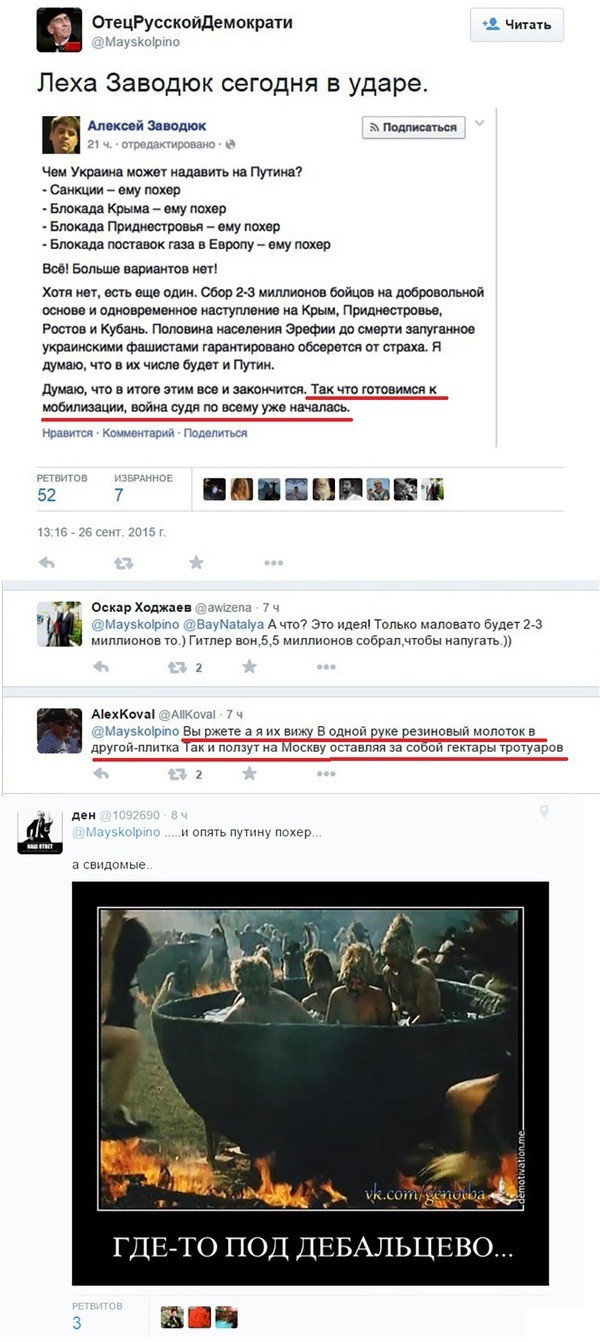Open ОтецРусскойДемократи profile avatar

click(59, 29)
